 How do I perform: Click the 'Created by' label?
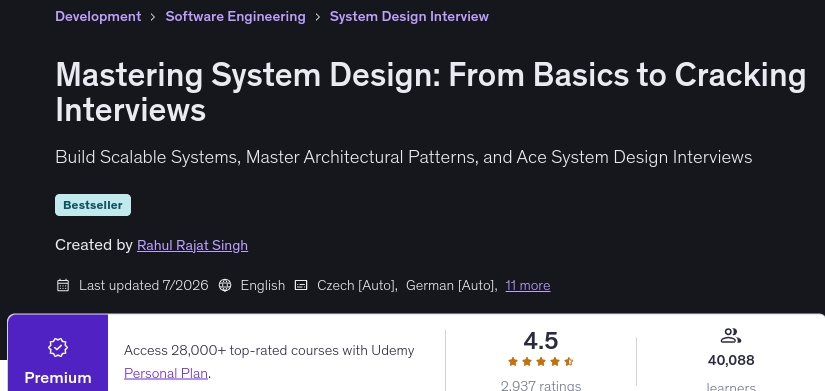[94, 245]
